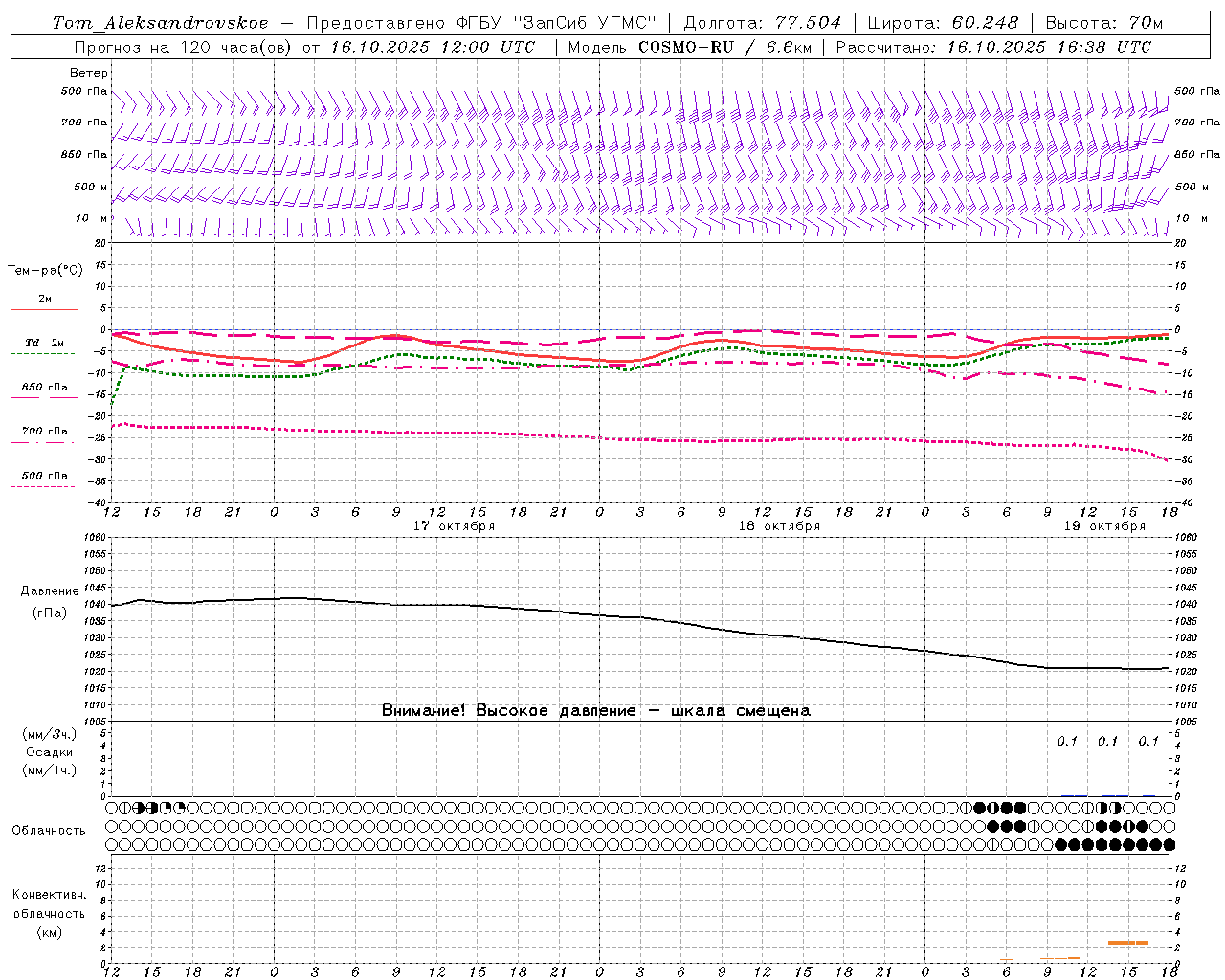Click the forecast start time 16.10.2025 12:00 UTC
Viewport: 1225px width, 980px height.
pyautogui.click(x=433, y=47)
